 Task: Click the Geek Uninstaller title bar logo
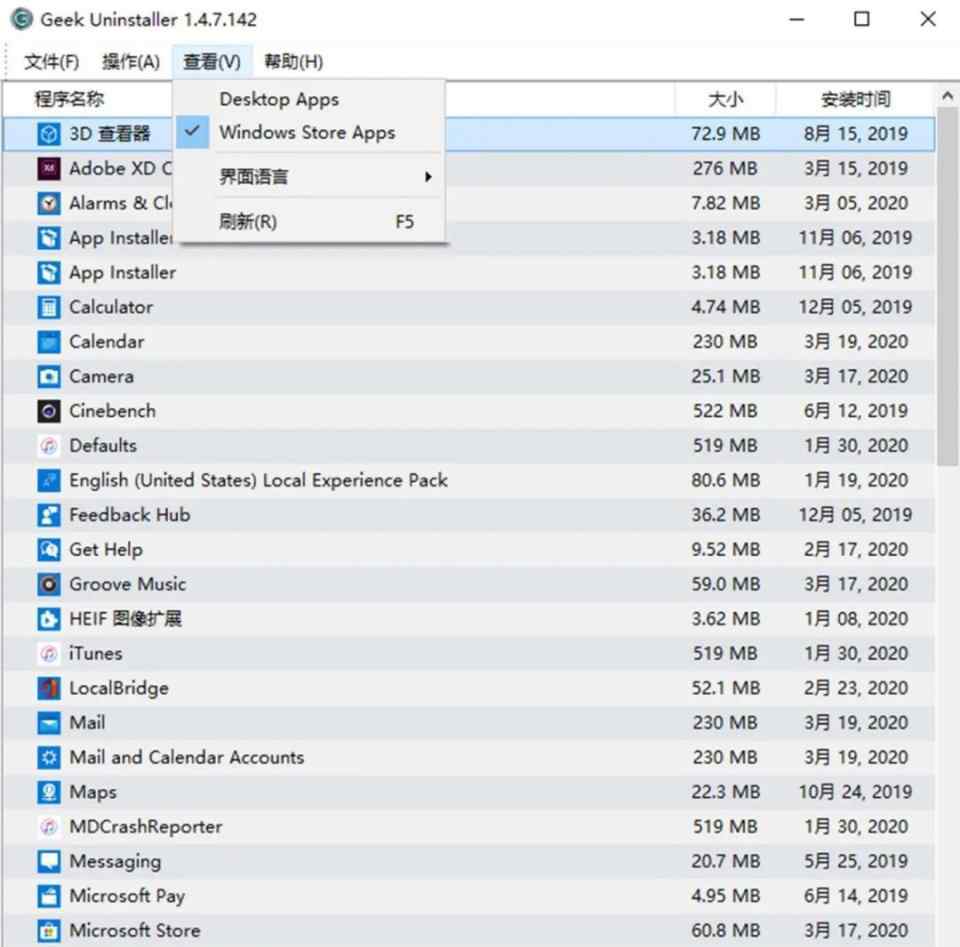[21, 19]
